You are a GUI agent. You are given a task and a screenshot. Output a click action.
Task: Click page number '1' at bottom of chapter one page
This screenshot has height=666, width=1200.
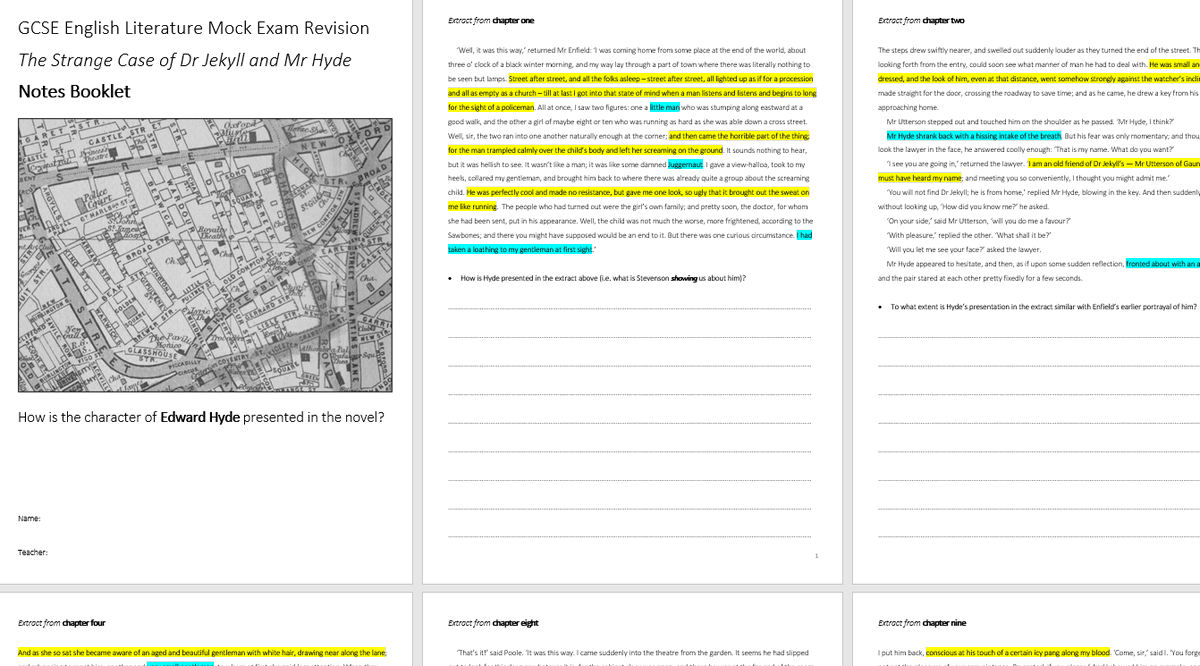point(816,556)
